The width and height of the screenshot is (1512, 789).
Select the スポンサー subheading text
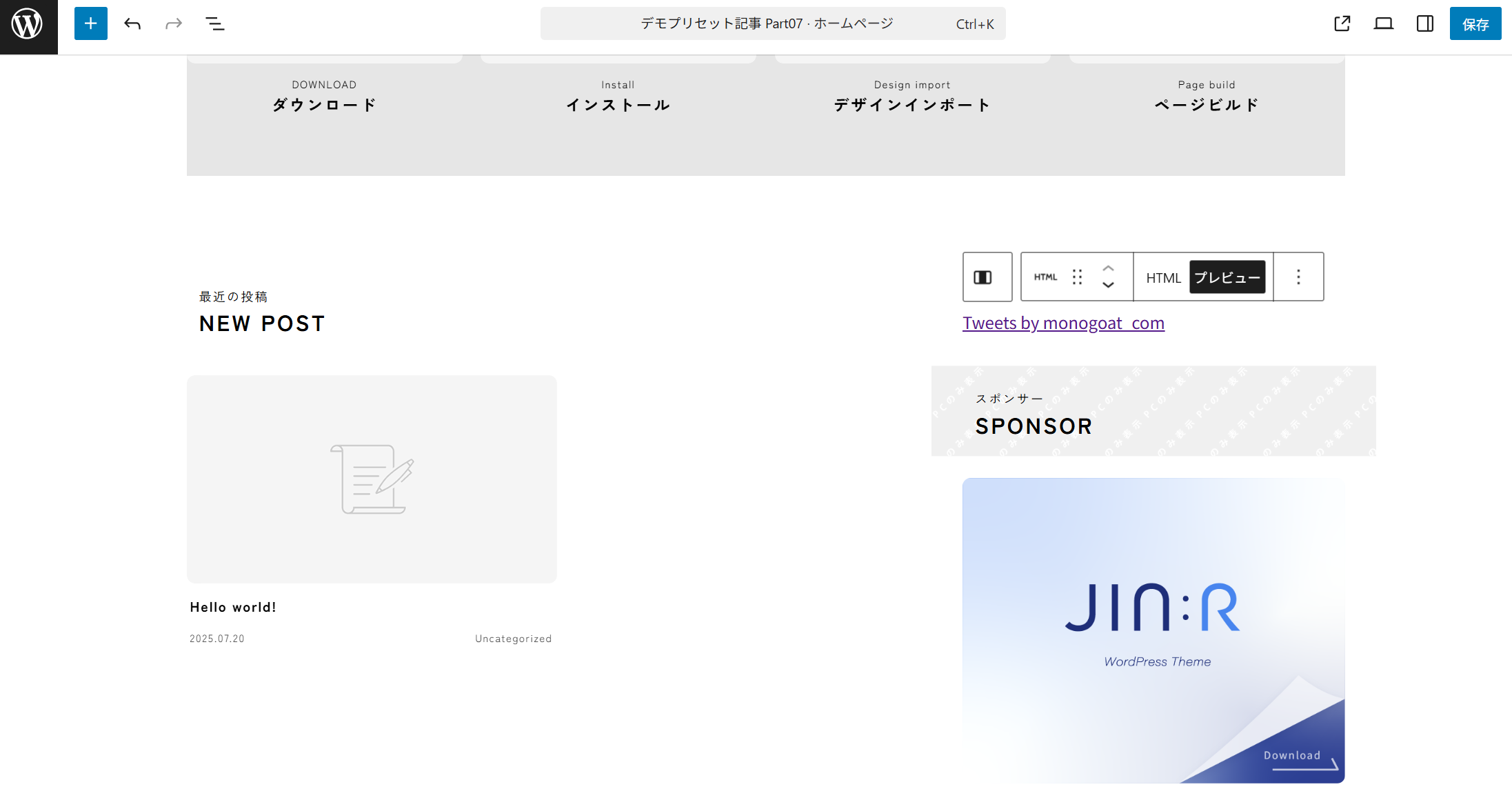click(1009, 399)
